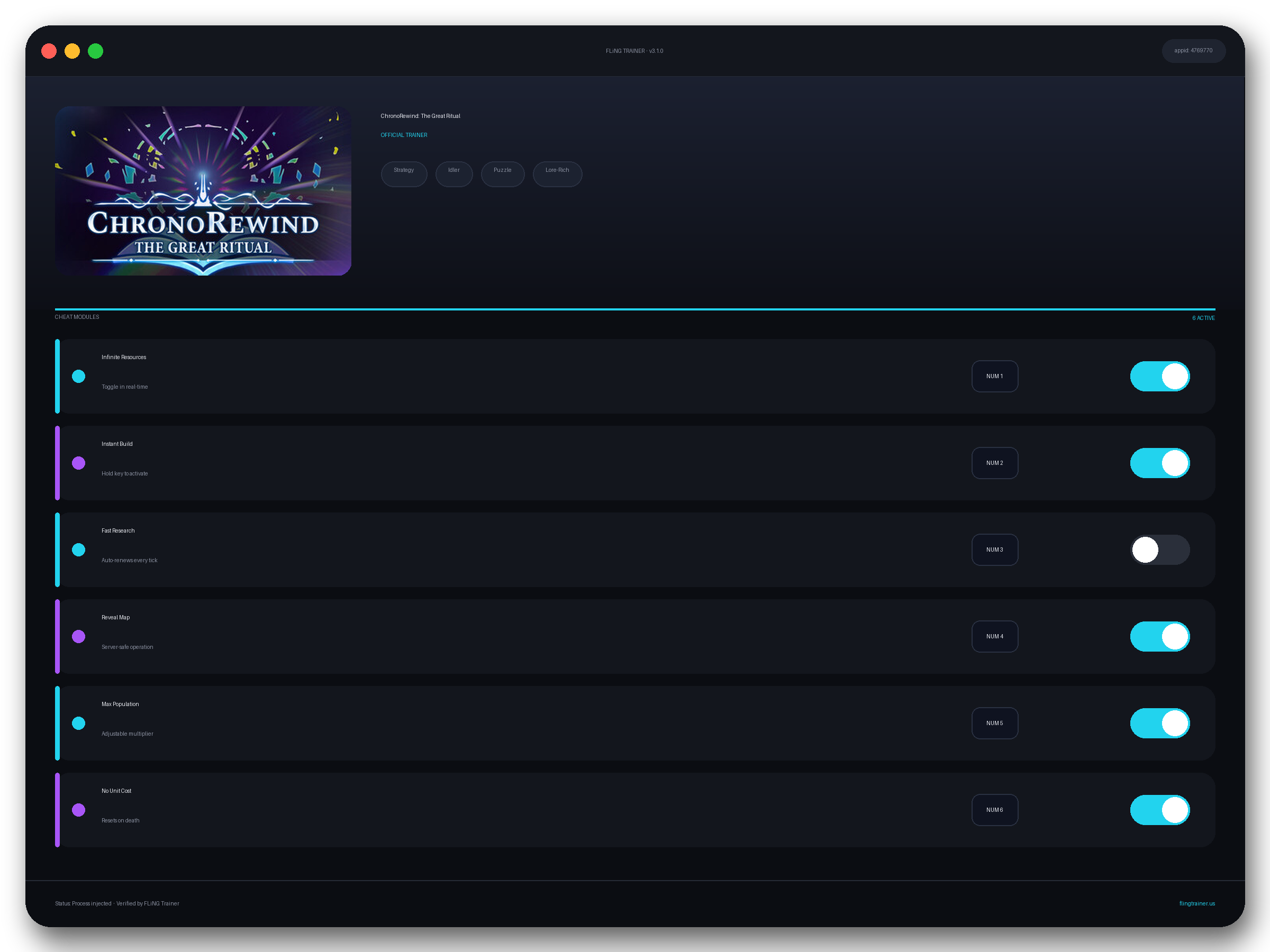Image resolution: width=1270 pixels, height=952 pixels.
Task: Click the Lore-Rich genre tag
Action: tap(557, 174)
